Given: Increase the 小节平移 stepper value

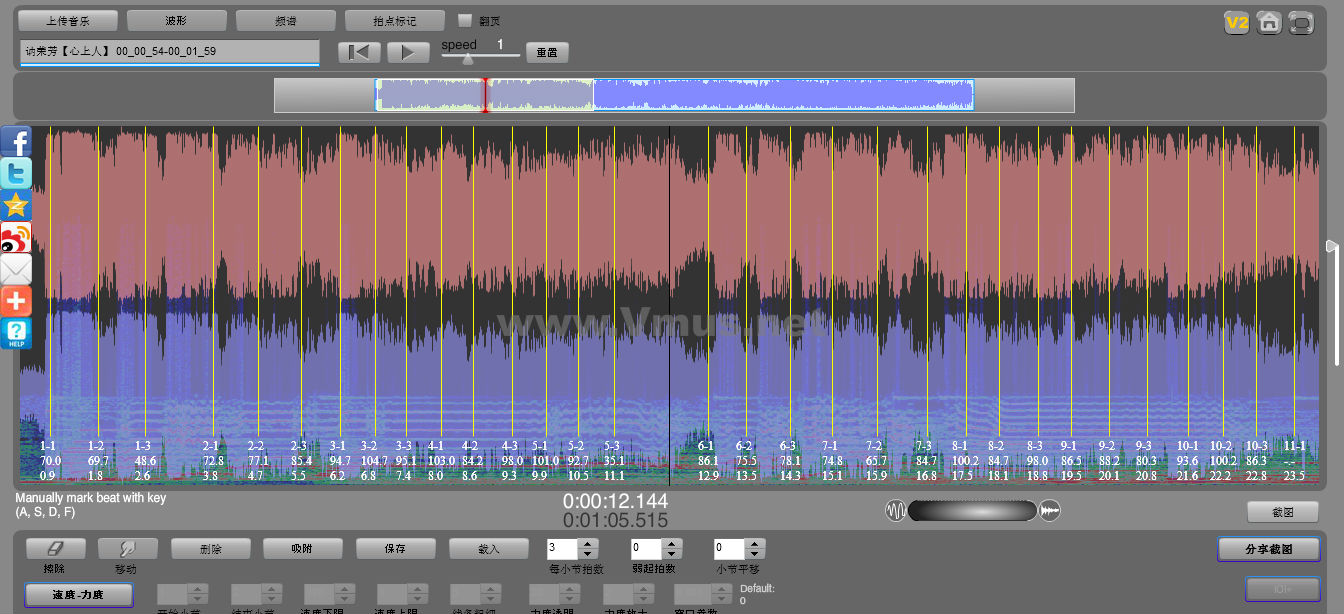Looking at the screenshot, I should click(x=755, y=544).
